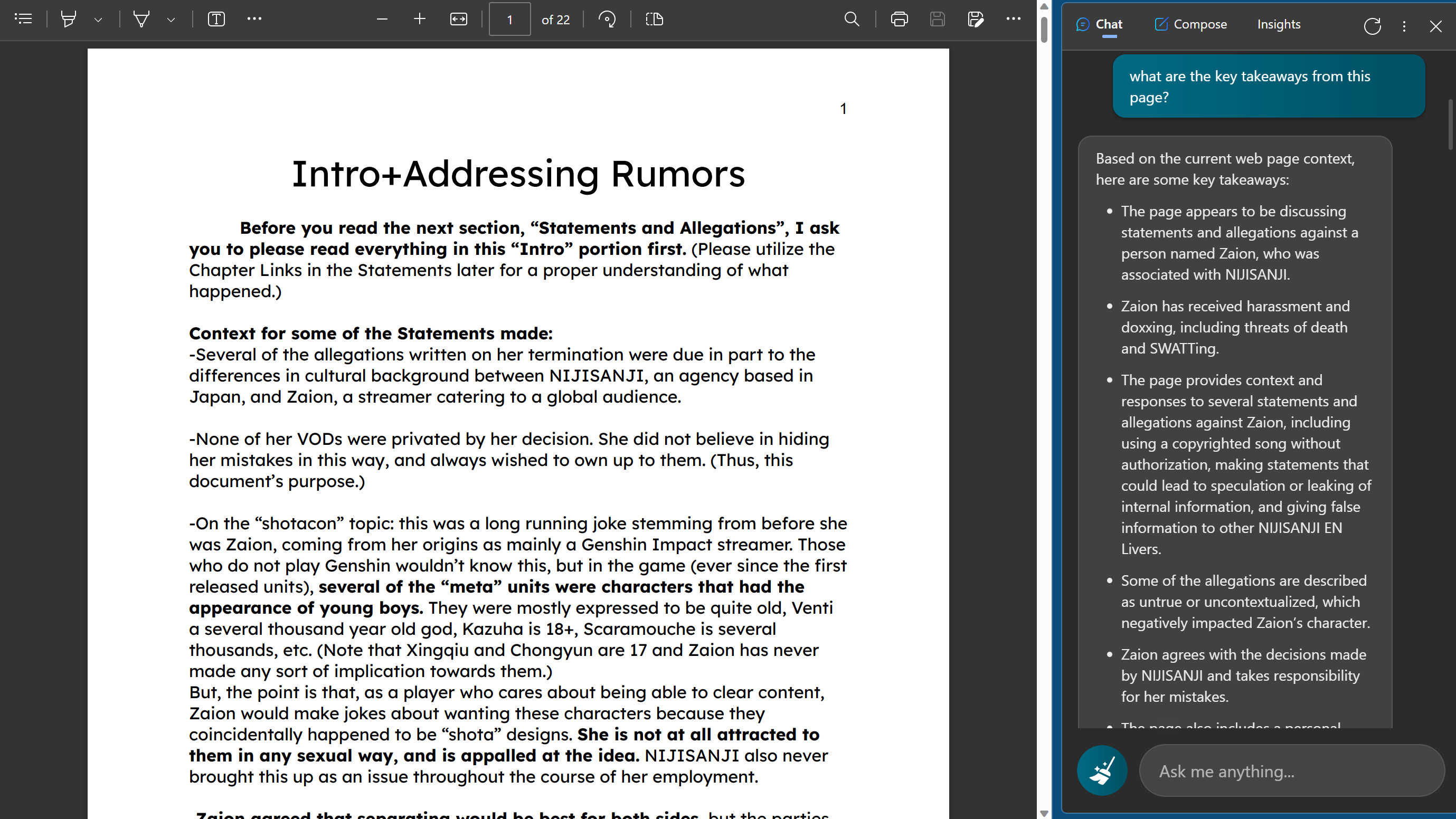Activate the add text tool
The image size is (1456, 819).
[216, 19]
